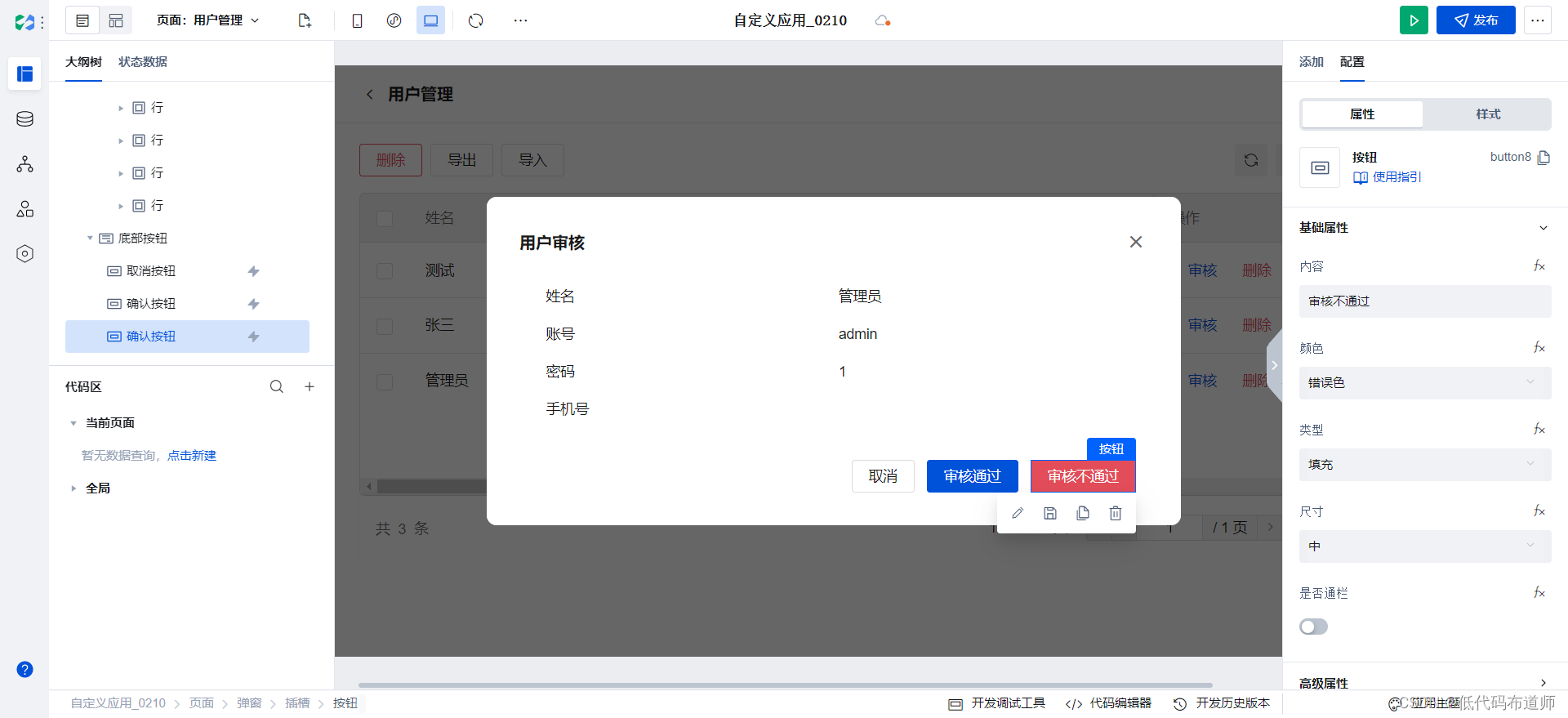1568x718 pixels.
Task: Click the new page file icon
Action: click(x=305, y=20)
